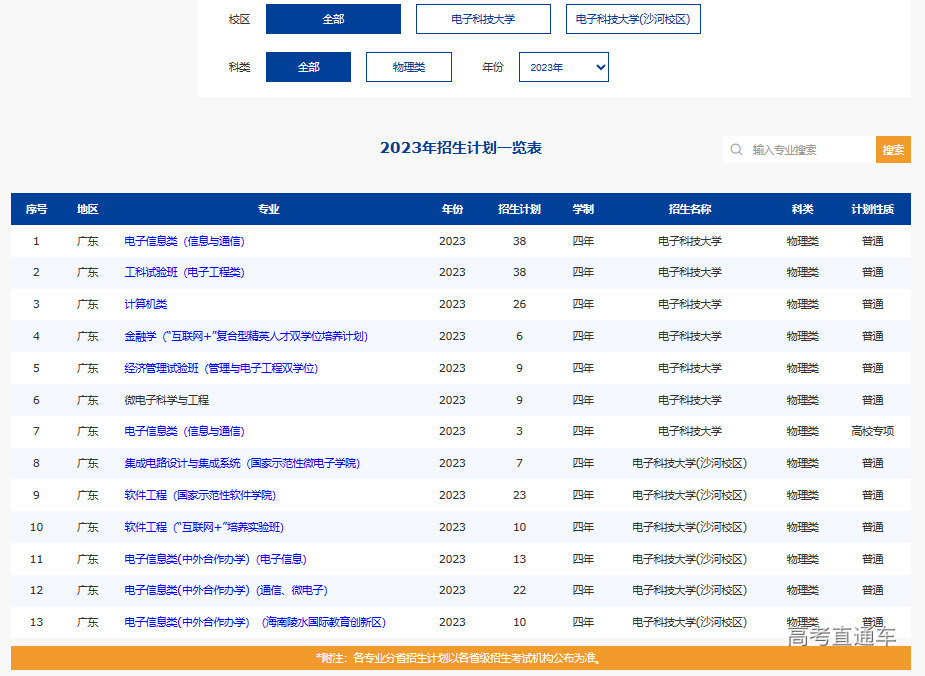Open the 年份 2023年 dropdown

coord(564,67)
